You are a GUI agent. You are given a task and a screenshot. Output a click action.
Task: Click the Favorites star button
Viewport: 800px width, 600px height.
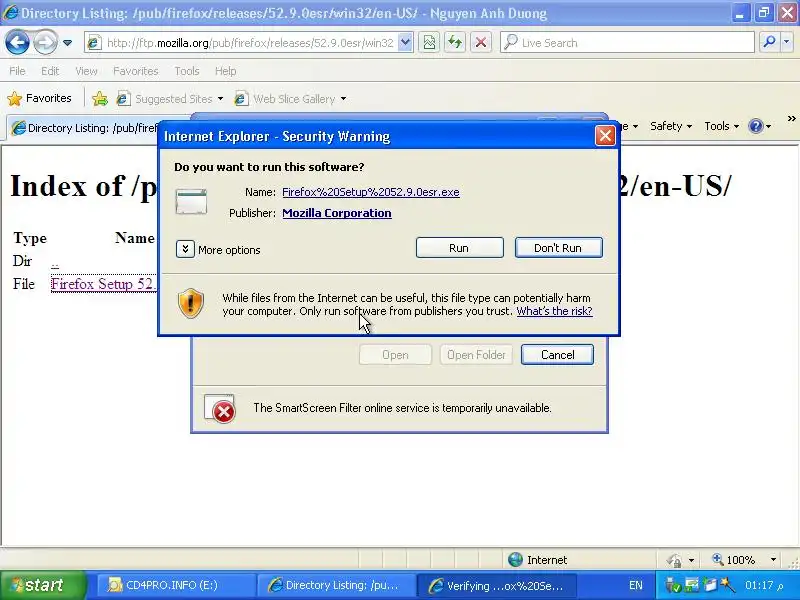pos(40,98)
